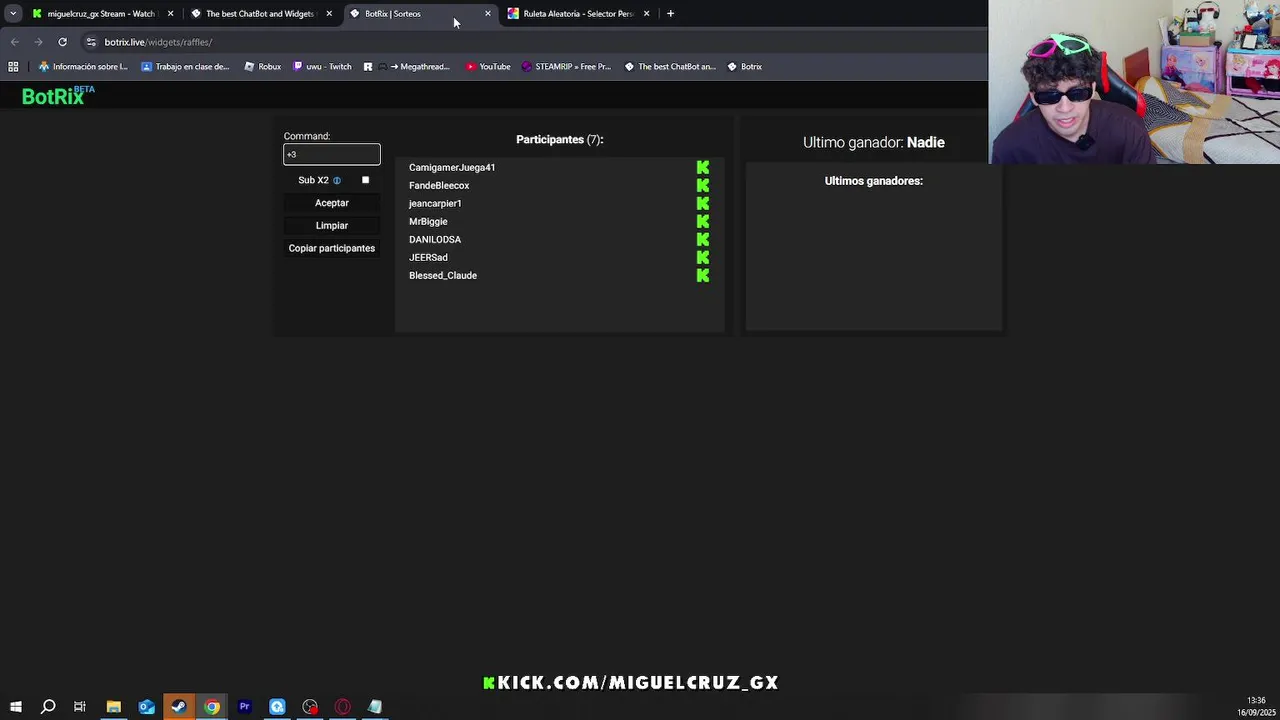The height and width of the screenshot is (720, 1280).
Task: Click the BotRix BETA logo
Action: tap(58, 95)
